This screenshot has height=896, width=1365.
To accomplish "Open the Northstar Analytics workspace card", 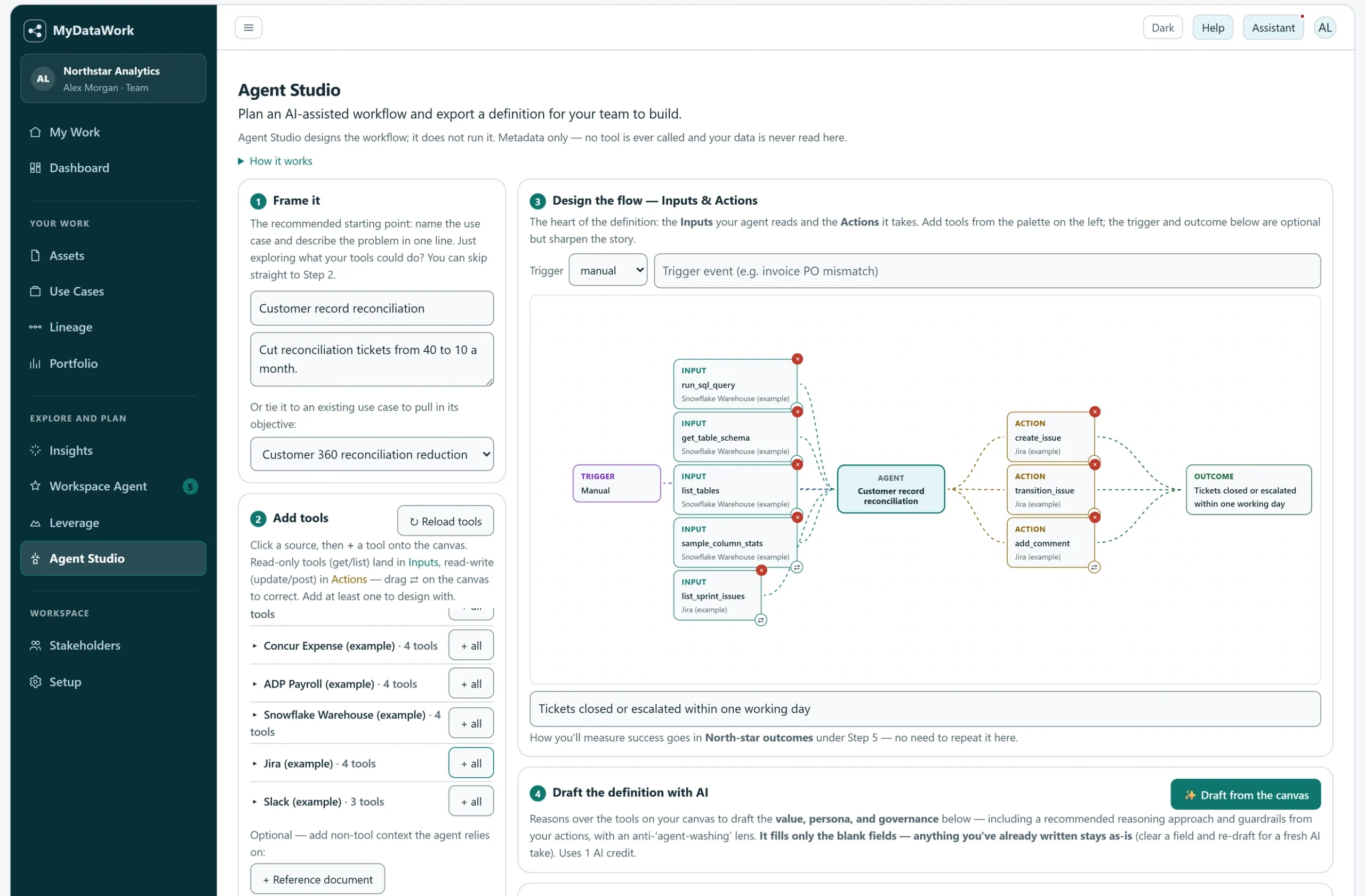I will pyautogui.click(x=114, y=78).
